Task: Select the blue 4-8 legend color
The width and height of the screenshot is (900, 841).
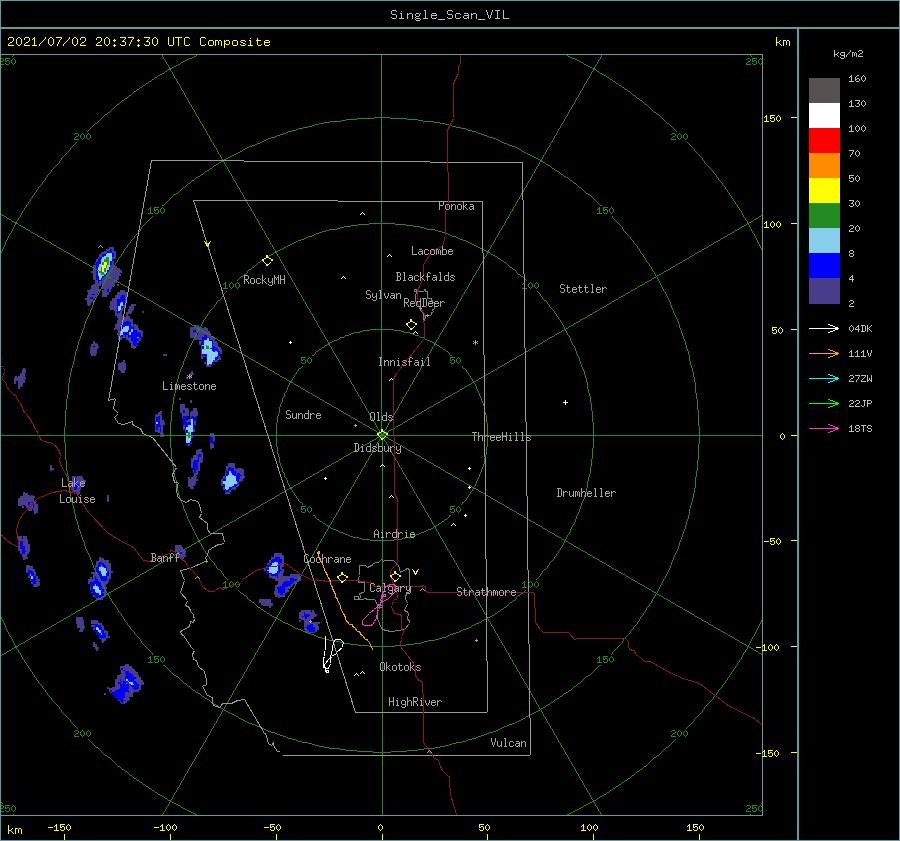Action: coord(824,266)
